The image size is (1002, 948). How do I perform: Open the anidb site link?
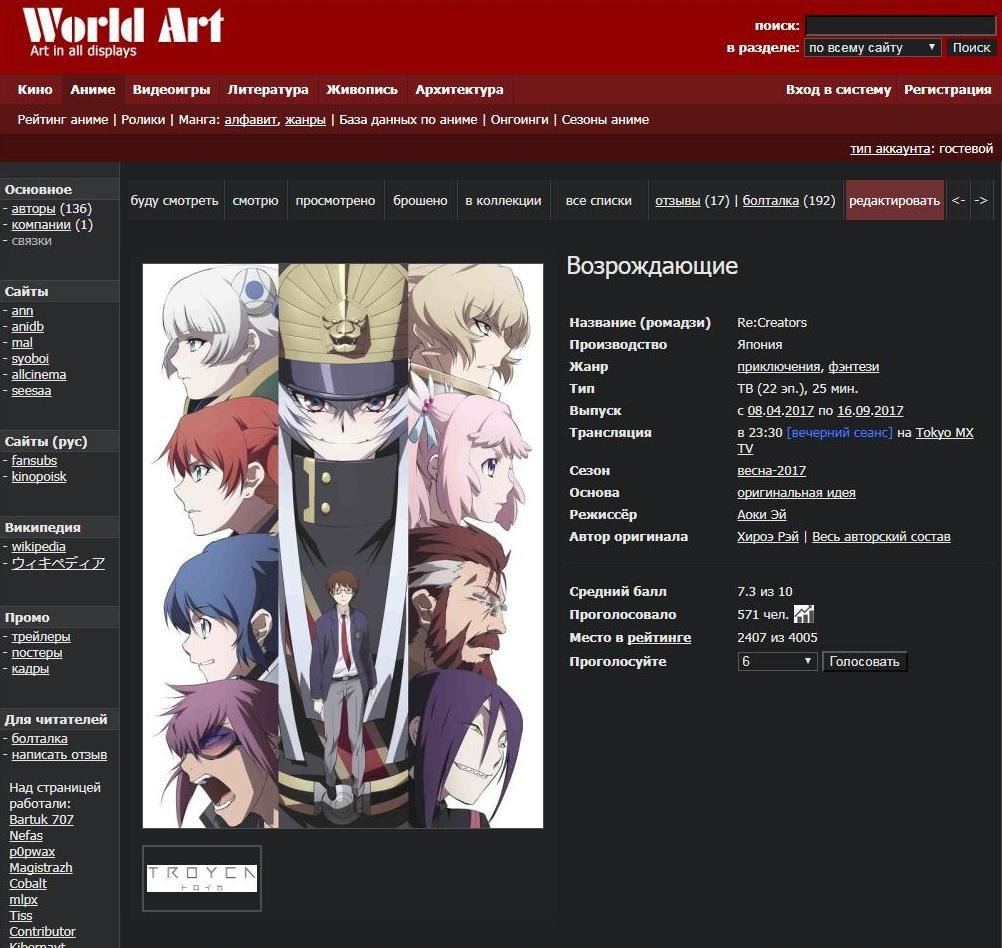(x=27, y=326)
